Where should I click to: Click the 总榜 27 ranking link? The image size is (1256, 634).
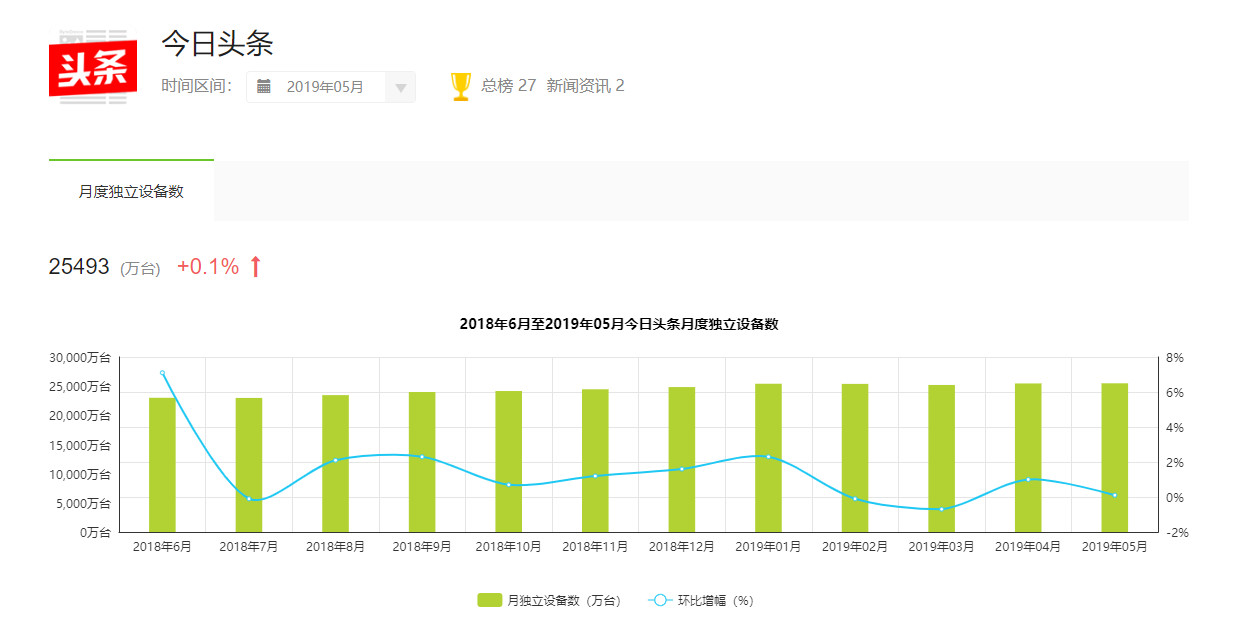click(508, 86)
